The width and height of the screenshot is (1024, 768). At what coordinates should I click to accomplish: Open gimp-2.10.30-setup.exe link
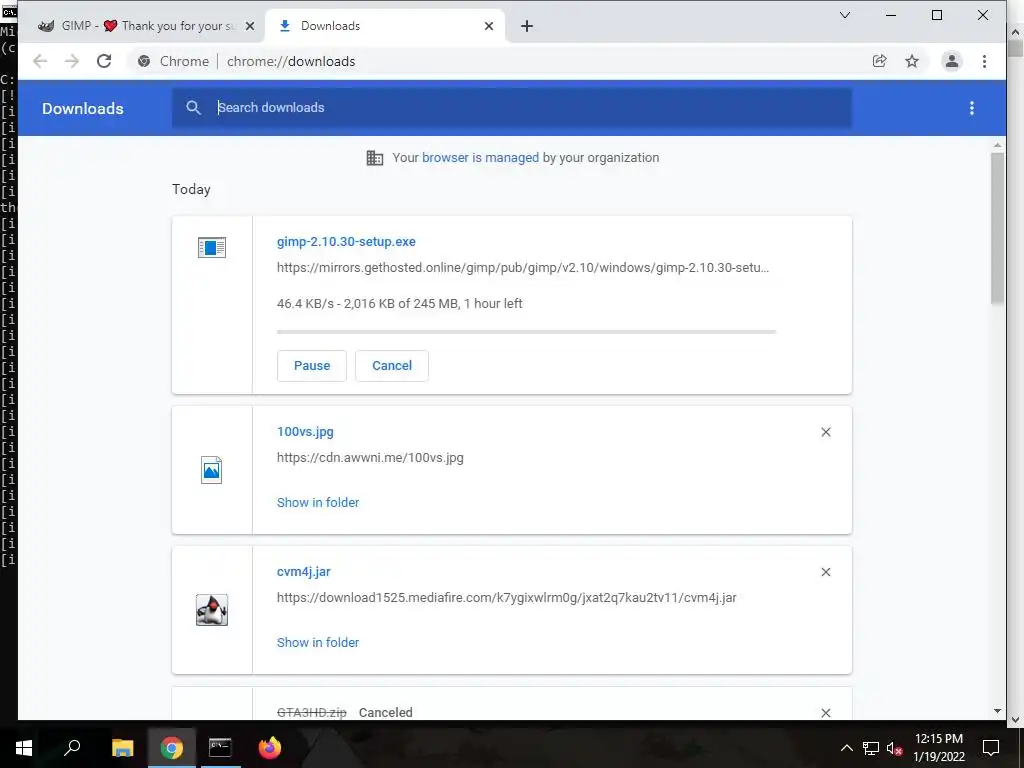346,242
